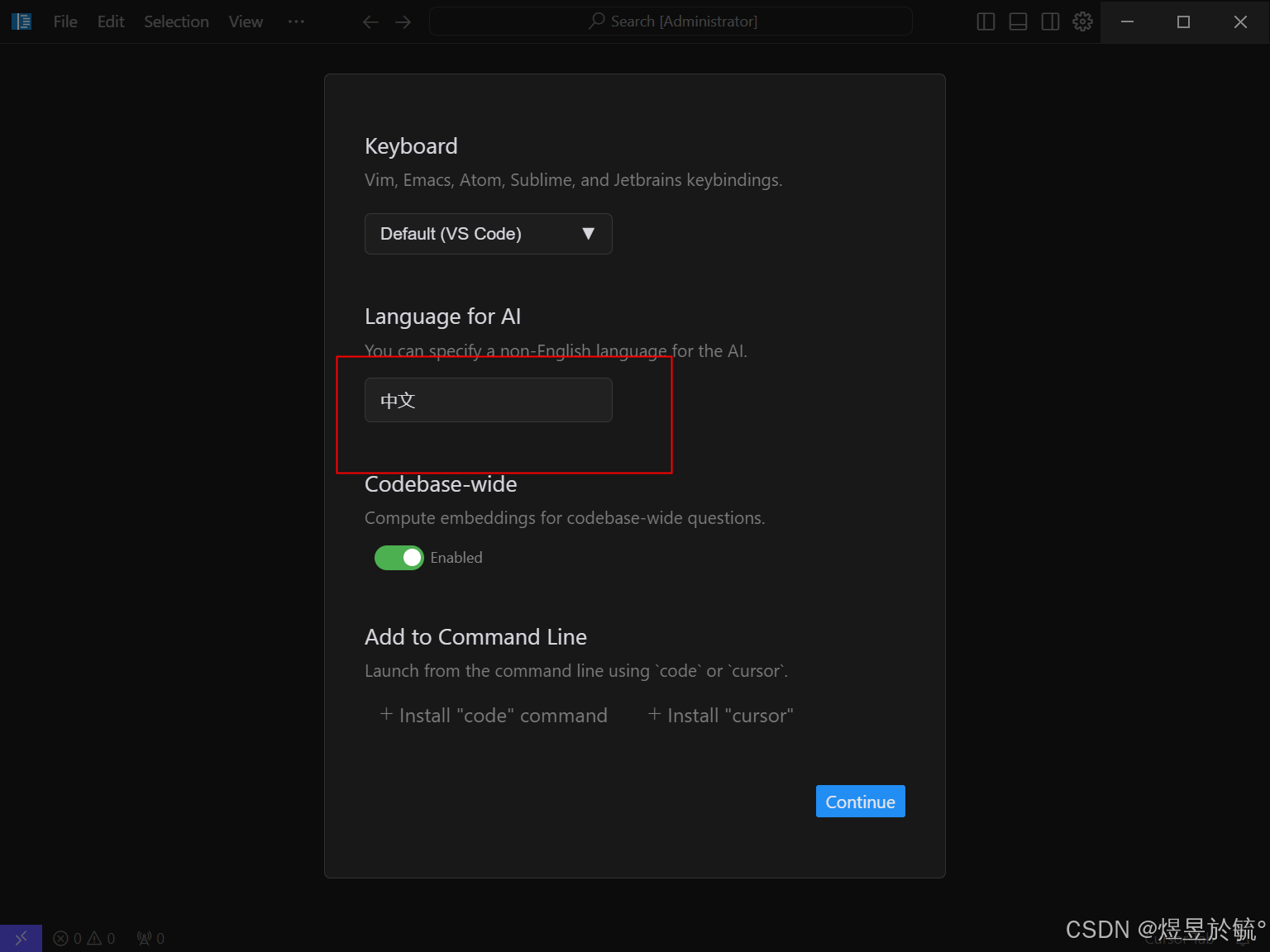This screenshot has height=952, width=1270.
Task: Go back with left arrow
Action: (x=370, y=21)
